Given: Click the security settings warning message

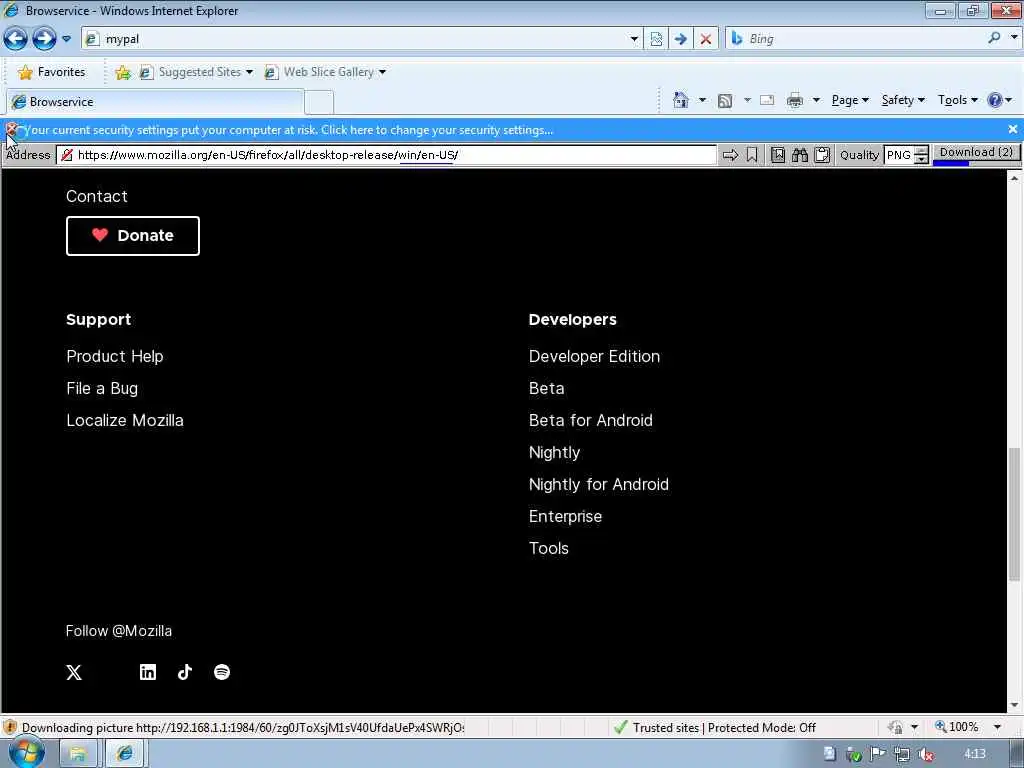Looking at the screenshot, I should [289, 130].
